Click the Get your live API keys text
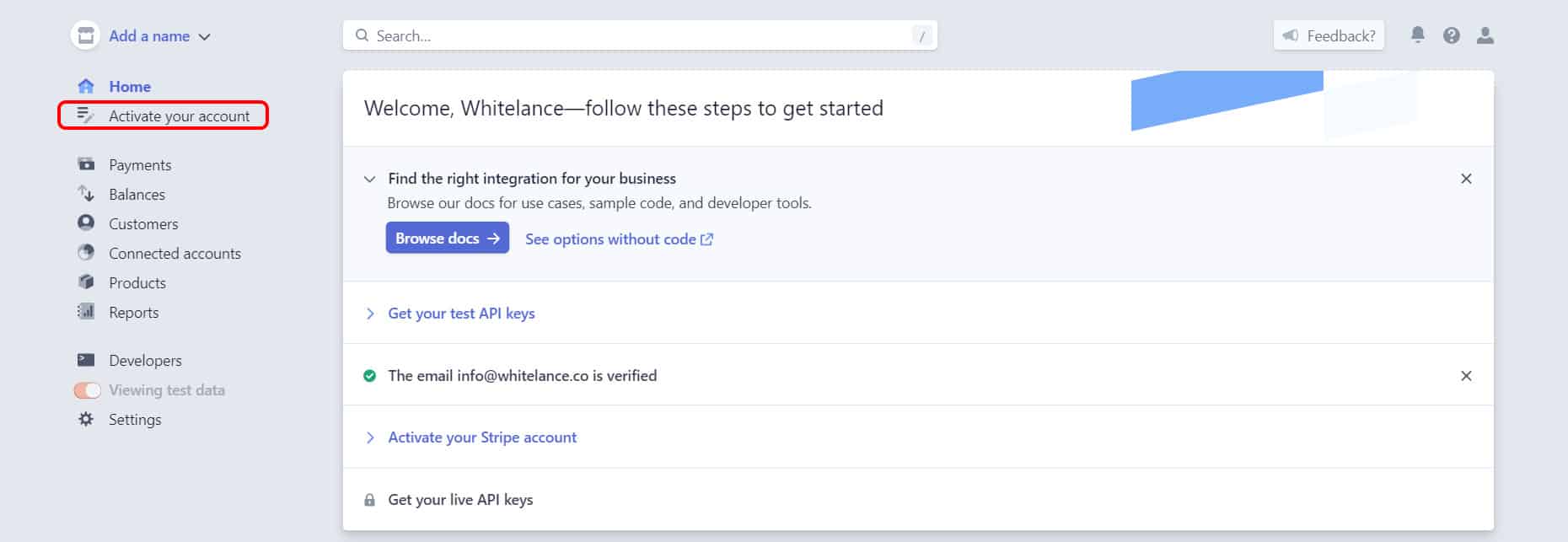The height and width of the screenshot is (542, 1568). point(460,500)
